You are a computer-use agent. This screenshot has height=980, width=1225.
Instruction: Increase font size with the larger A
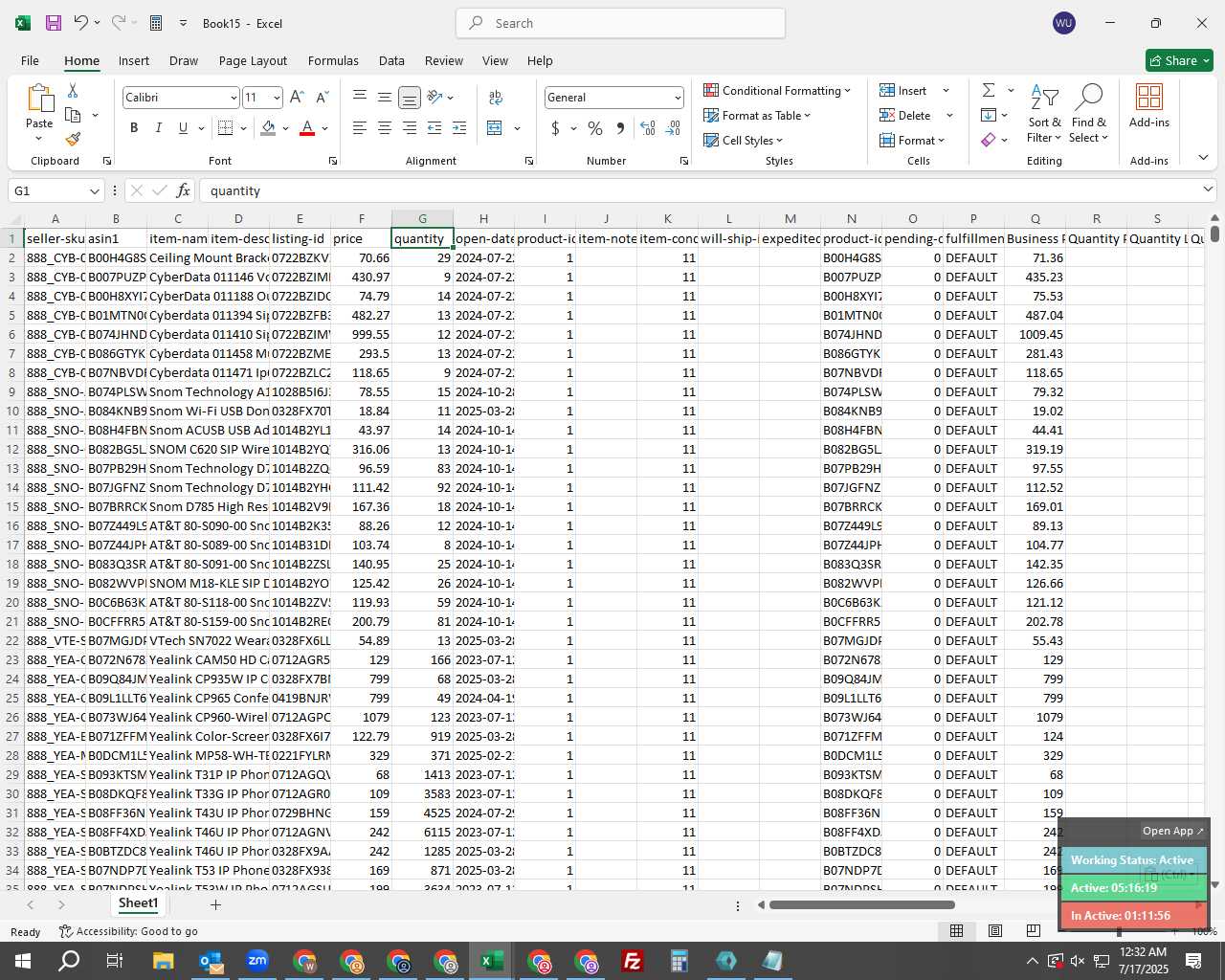point(297,97)
